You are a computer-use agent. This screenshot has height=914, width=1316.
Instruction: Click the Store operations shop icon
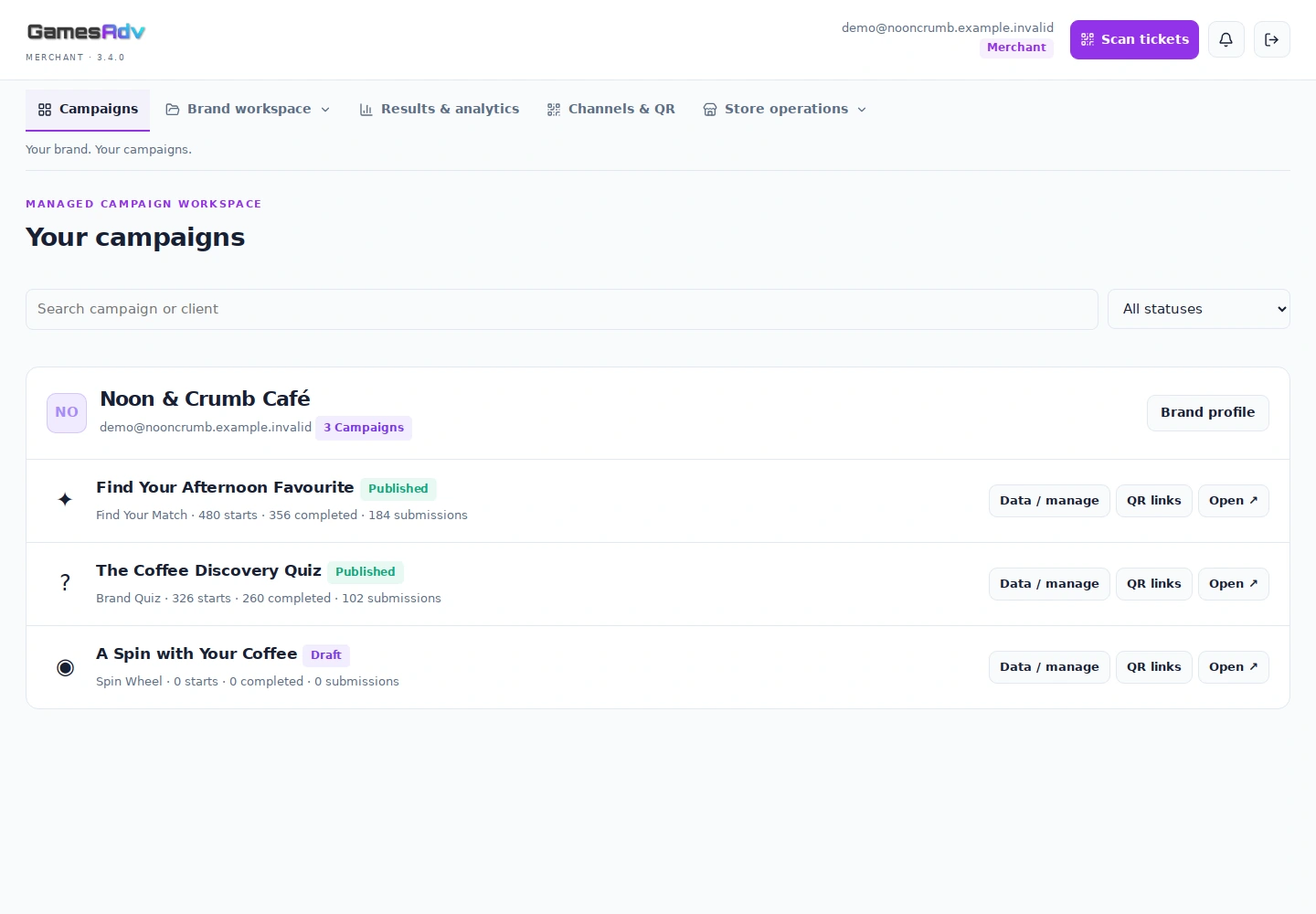coord(710,110)
